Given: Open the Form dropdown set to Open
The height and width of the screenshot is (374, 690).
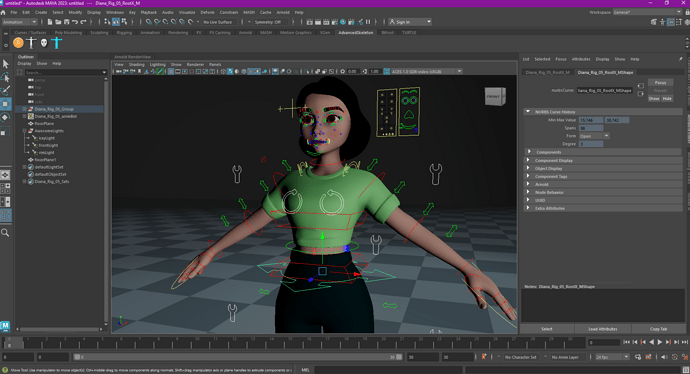Looking at the screenshot, I should pyautogui.click(x=594, y=136).
